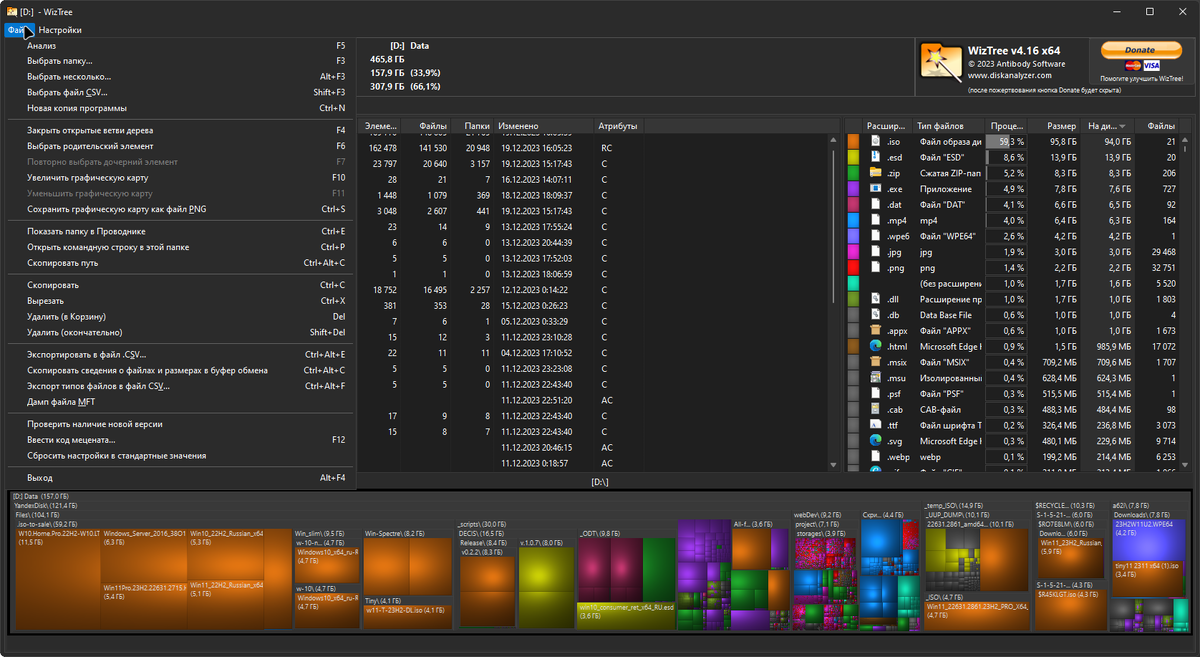Click the .dll file type icon

coord(875,299)
